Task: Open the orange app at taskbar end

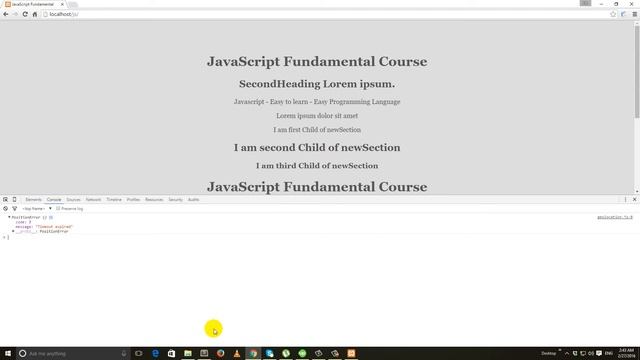Action: [x=351, y=353]
